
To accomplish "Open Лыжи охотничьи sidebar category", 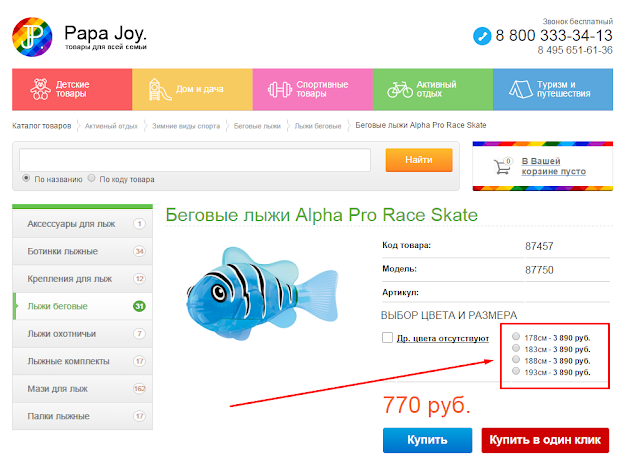I will click(82, 334).
